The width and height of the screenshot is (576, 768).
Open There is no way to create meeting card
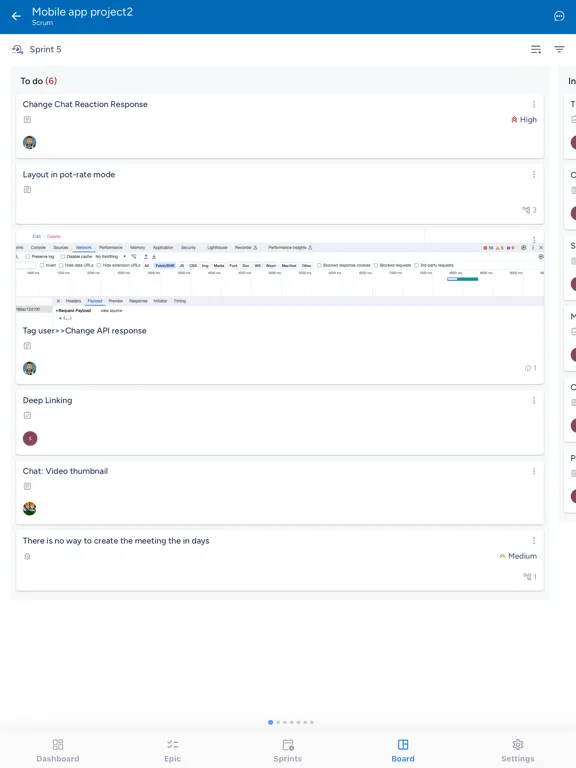coord(280,560)
